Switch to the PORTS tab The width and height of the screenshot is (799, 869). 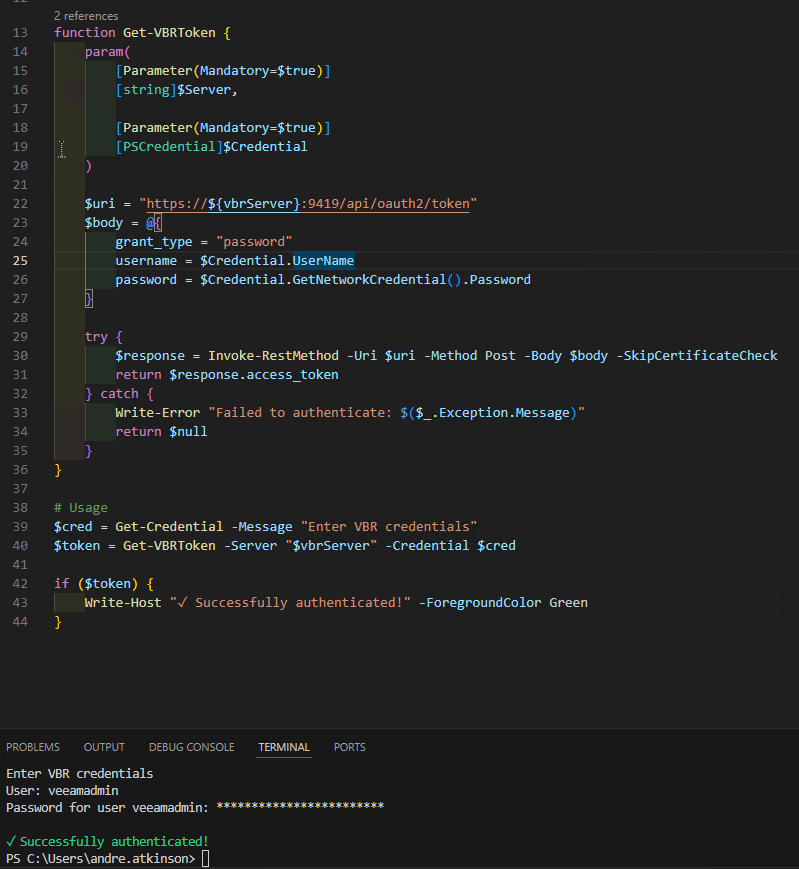click(349, 747)
